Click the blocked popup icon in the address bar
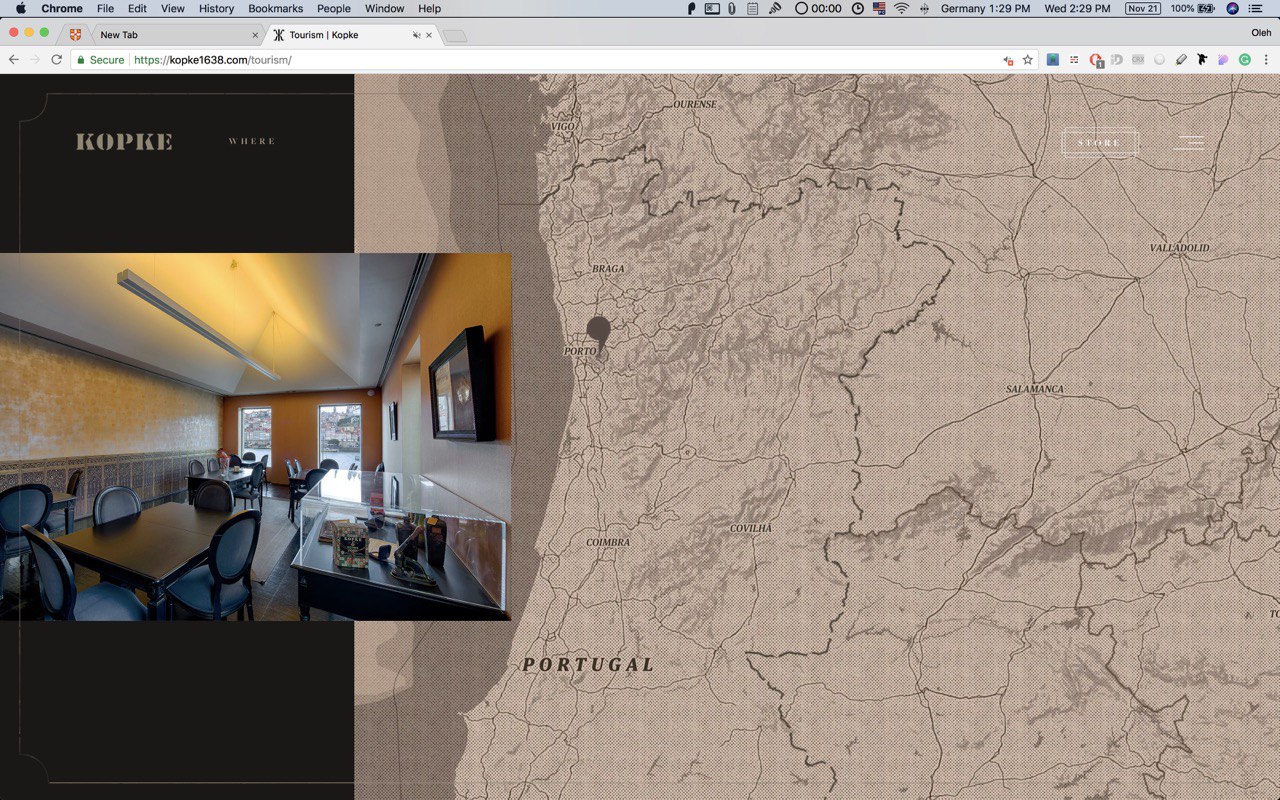The width and height of the screenshot is (1280, 800). 1008,60
